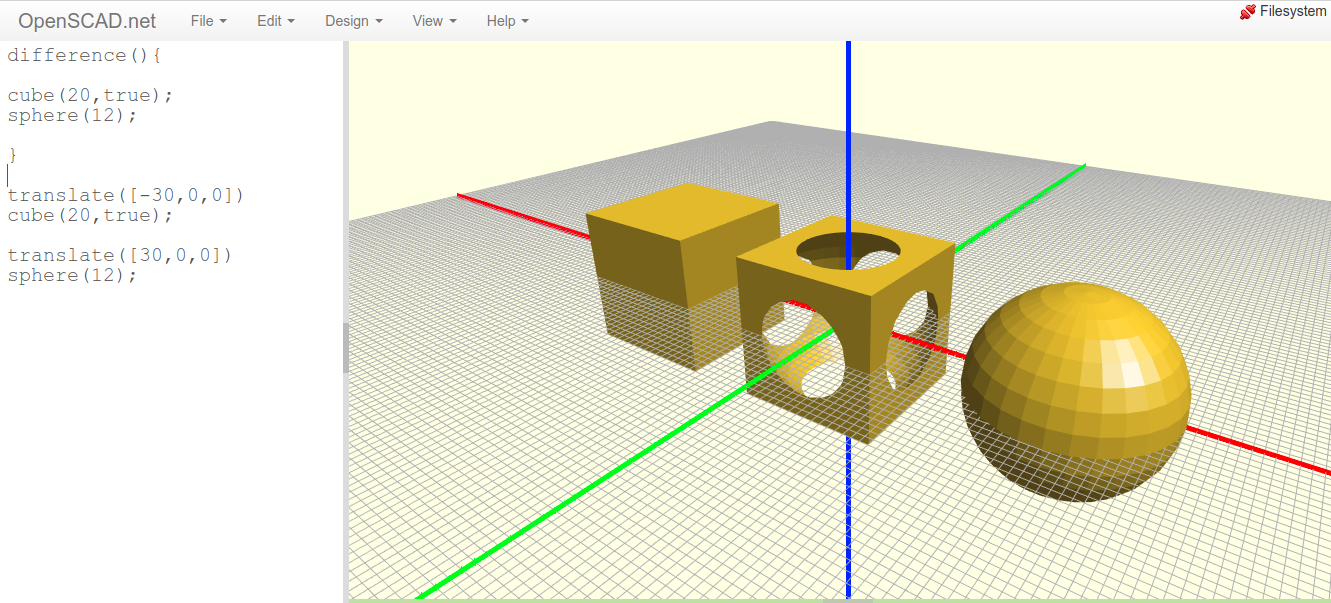The height and width of the screenshot is (603, 1331).
Task: Open the Edit menu
Action: click(275, 20)
